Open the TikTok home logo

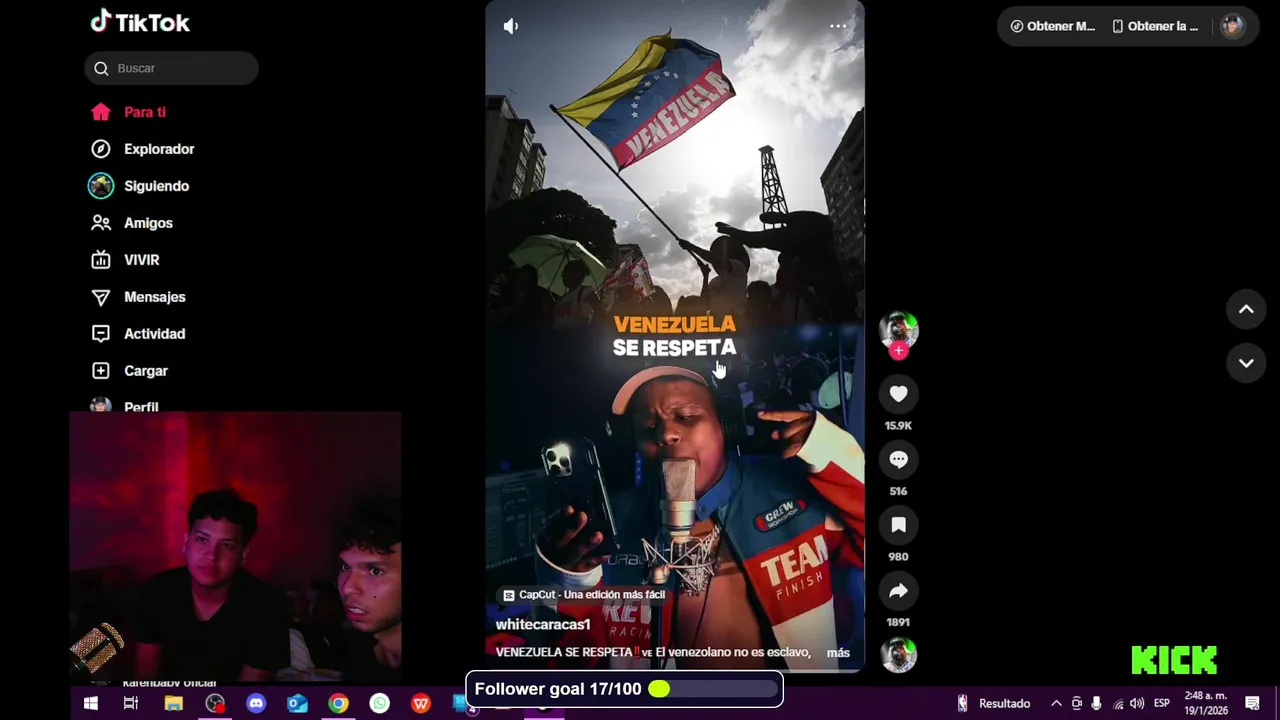click(140, 22)
